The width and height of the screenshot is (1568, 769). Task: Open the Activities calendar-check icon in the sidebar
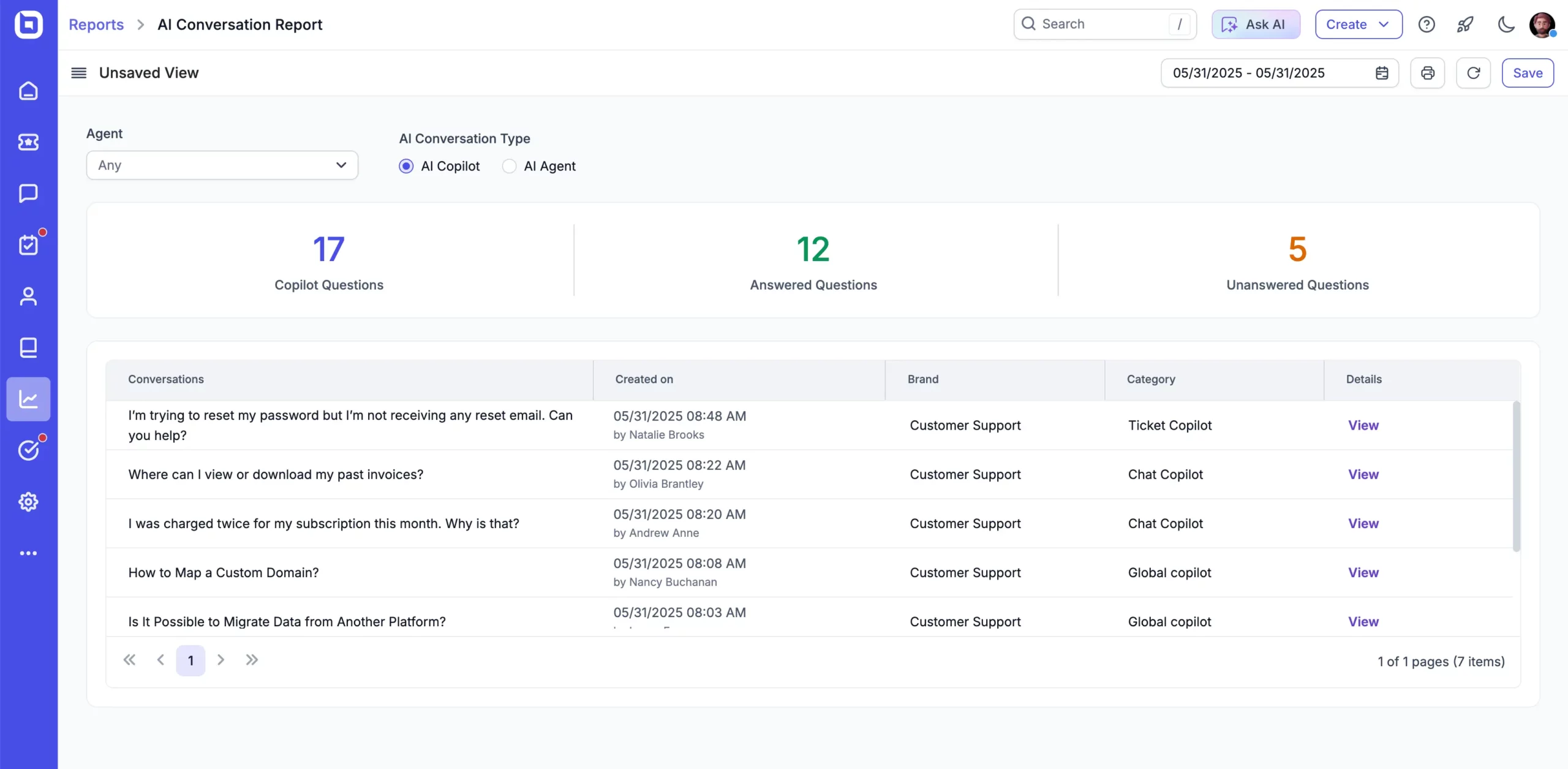pos(28,245)
